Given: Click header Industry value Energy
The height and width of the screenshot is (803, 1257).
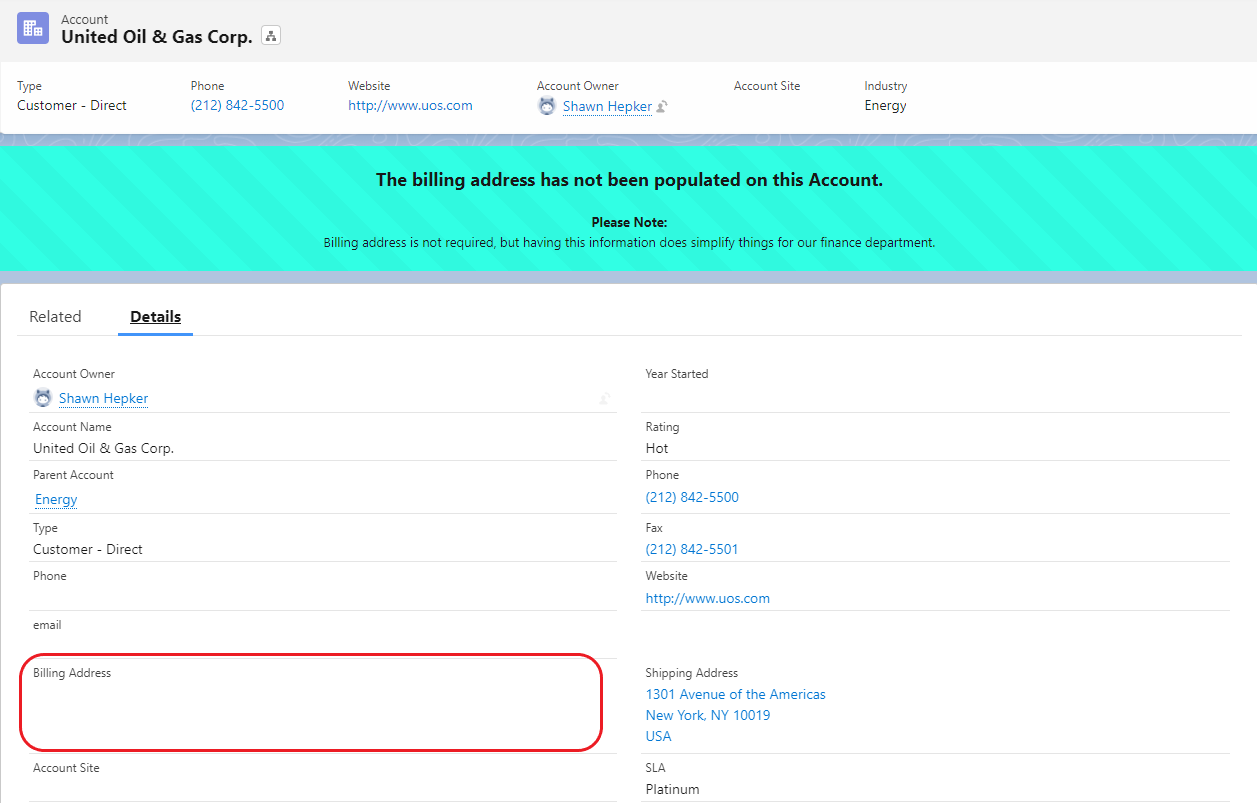Looking at the screenshot, I should pyautogui.click(x=886, y=105).
